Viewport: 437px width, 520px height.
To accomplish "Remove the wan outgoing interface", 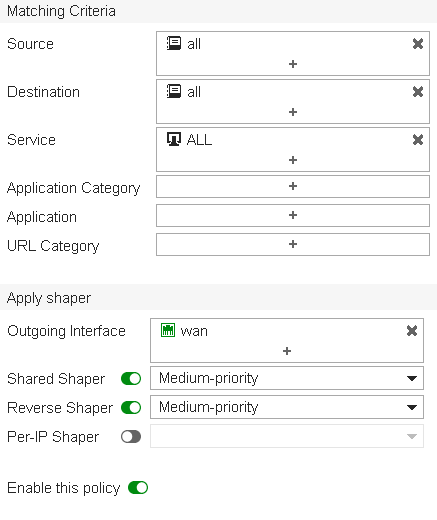I will (x=412, y=331).
